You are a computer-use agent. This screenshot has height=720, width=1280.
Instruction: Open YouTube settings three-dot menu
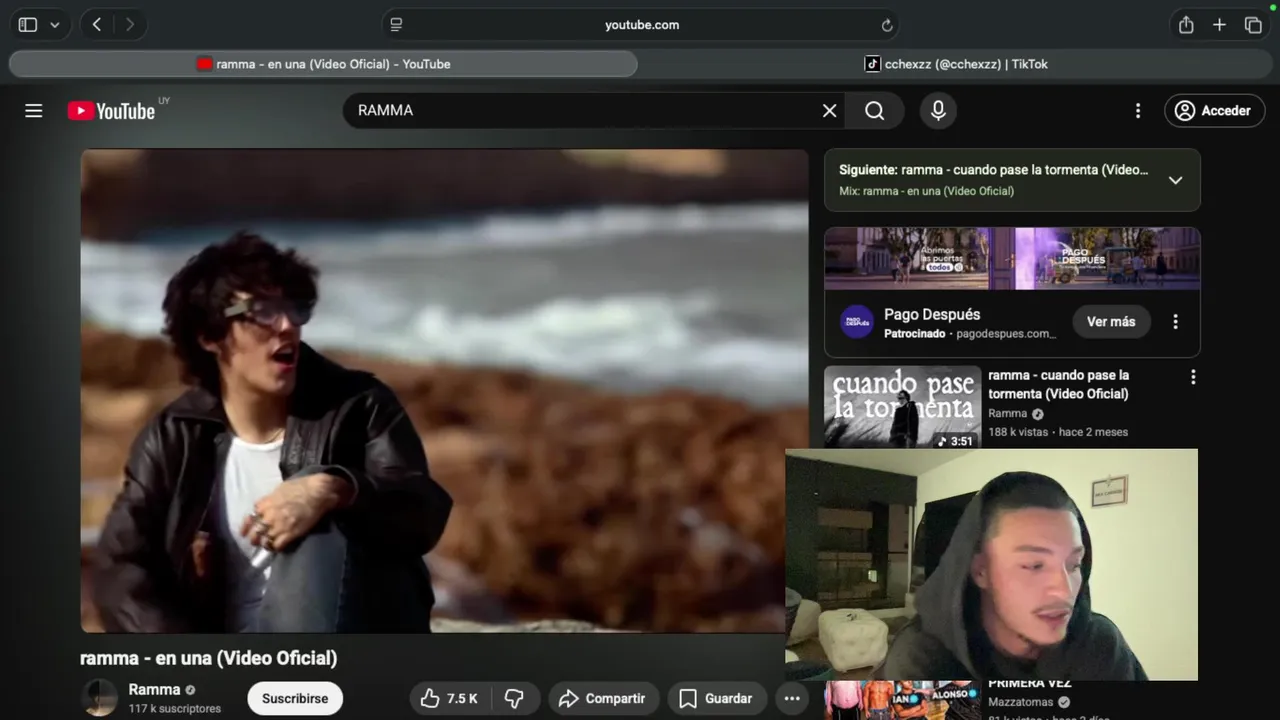1137,110
